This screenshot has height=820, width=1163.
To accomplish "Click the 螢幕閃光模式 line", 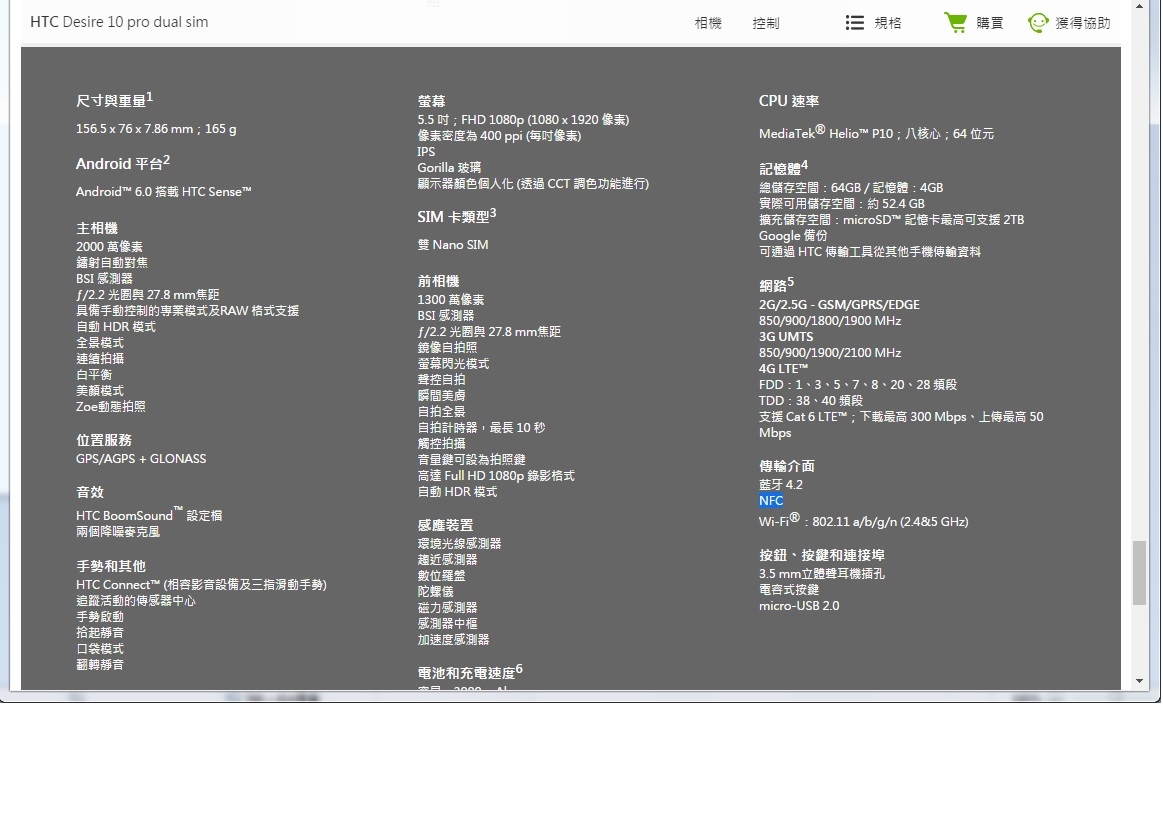I will point(453,363).
